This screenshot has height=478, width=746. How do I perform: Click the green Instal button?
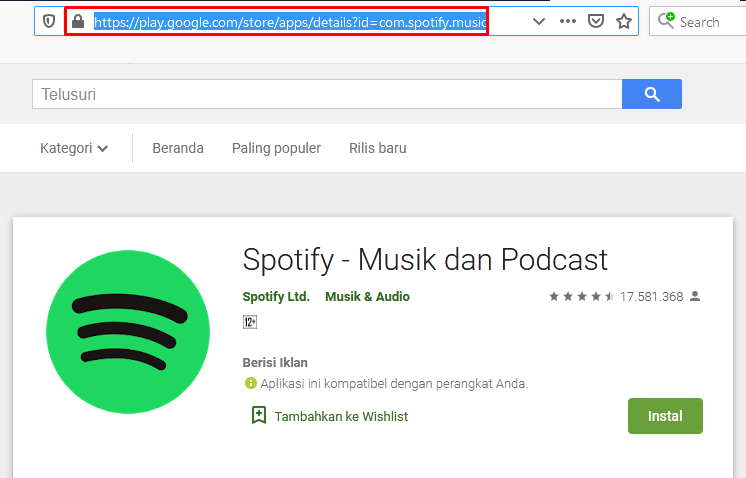point(665,416)
